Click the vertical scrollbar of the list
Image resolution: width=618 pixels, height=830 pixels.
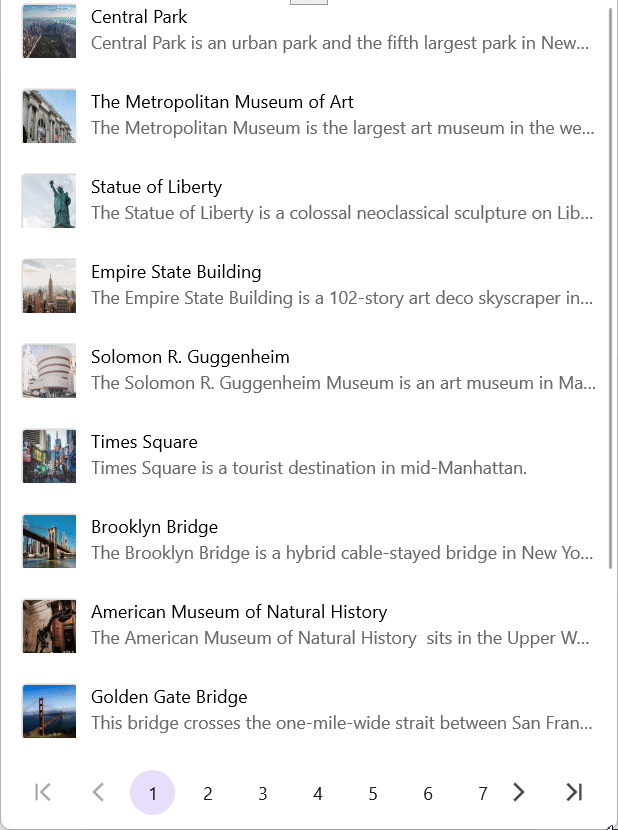point(610,290)
